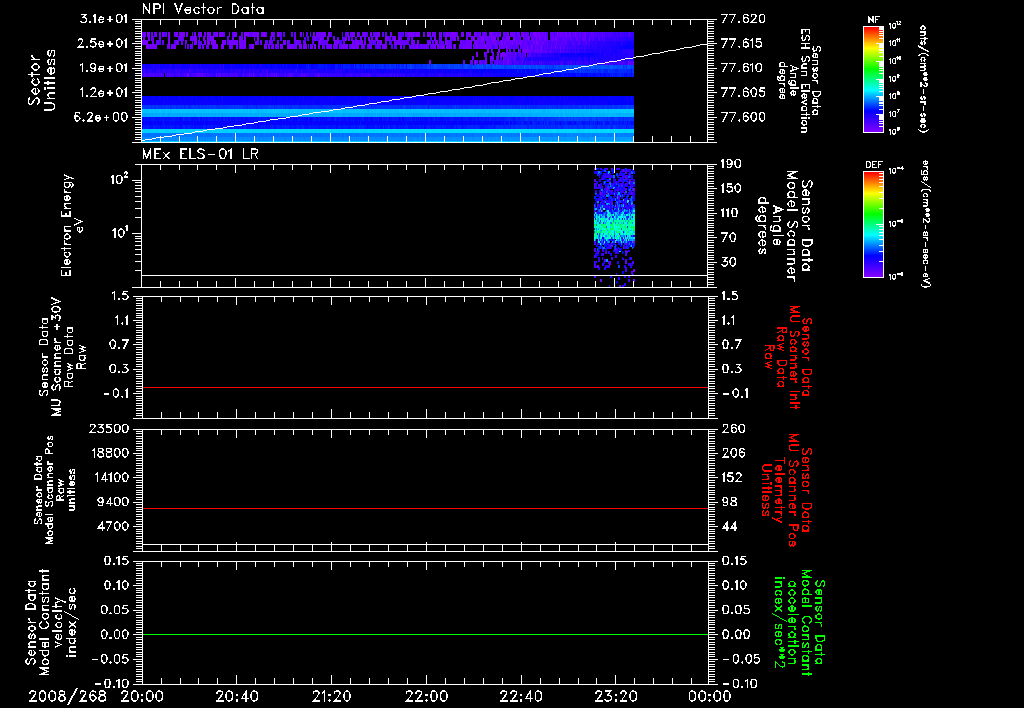Click the electron burst in ELS spectrogram
Screen dimensions: 1024x708
click(x=614, y=225)
